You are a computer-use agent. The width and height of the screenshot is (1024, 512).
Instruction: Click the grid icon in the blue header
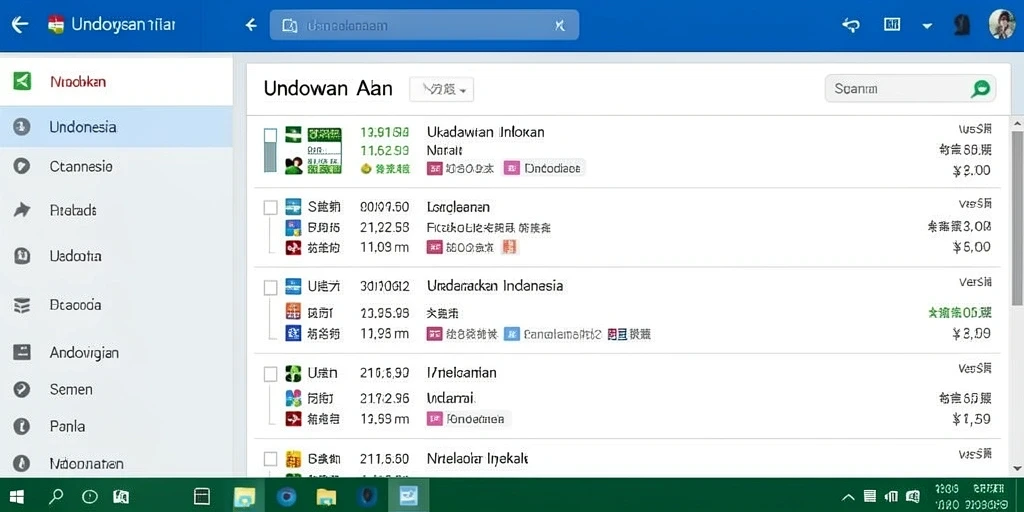[891, 25]
